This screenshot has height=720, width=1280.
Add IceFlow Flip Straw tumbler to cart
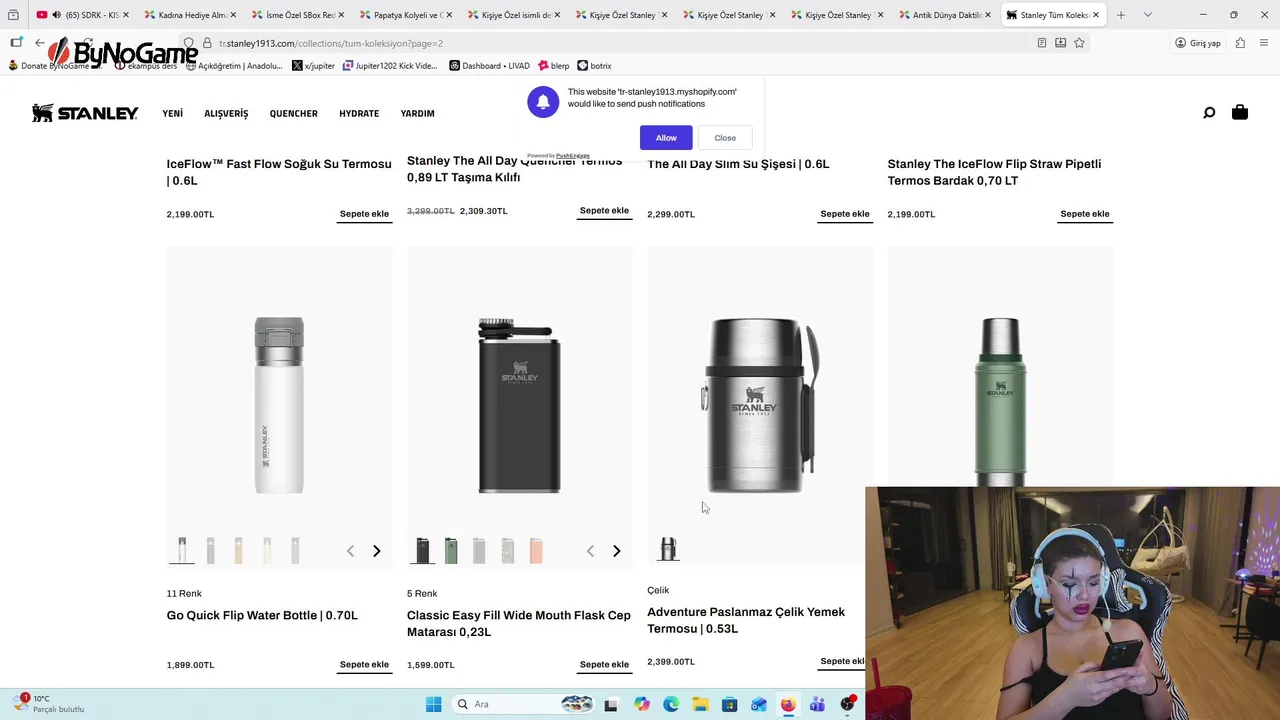tap(1085, 214)
